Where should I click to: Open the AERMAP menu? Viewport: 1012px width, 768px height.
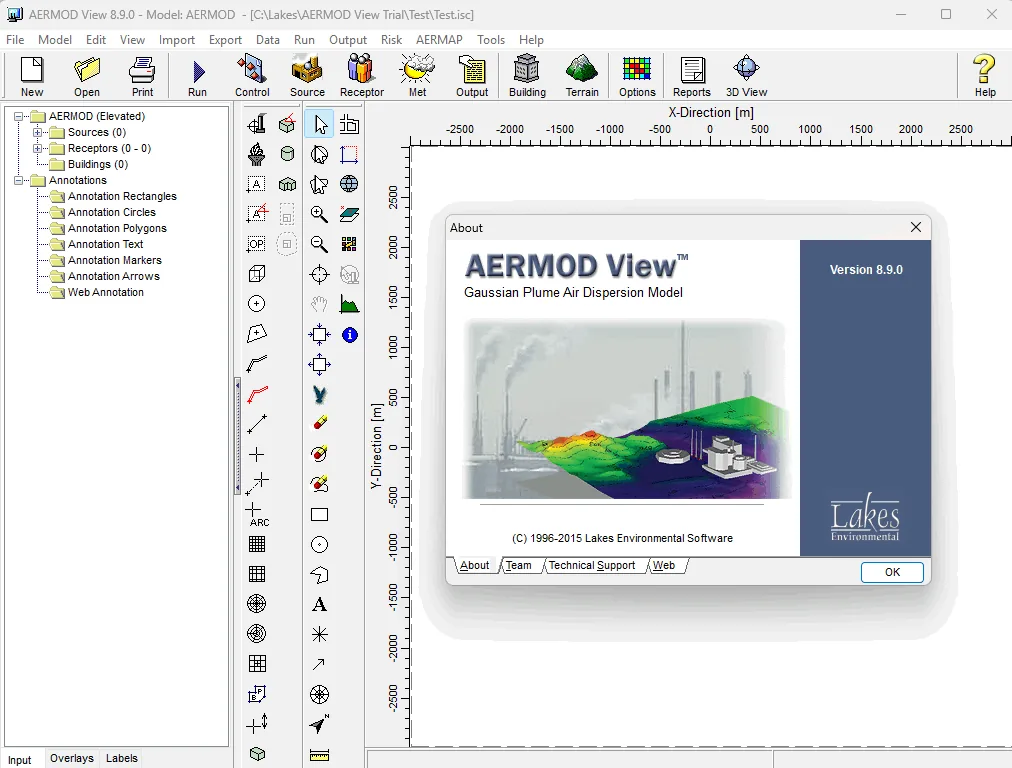(x=439, y=39)
